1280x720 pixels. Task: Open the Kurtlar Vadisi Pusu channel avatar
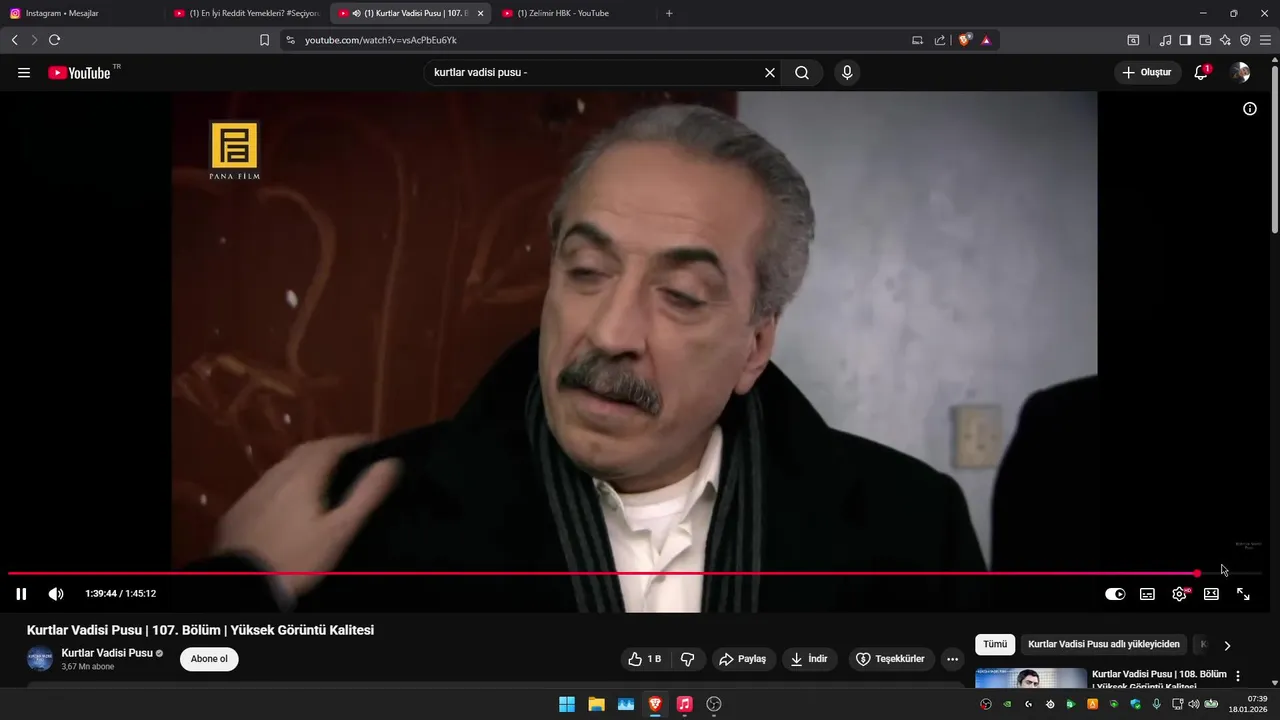tap(40, 659)
